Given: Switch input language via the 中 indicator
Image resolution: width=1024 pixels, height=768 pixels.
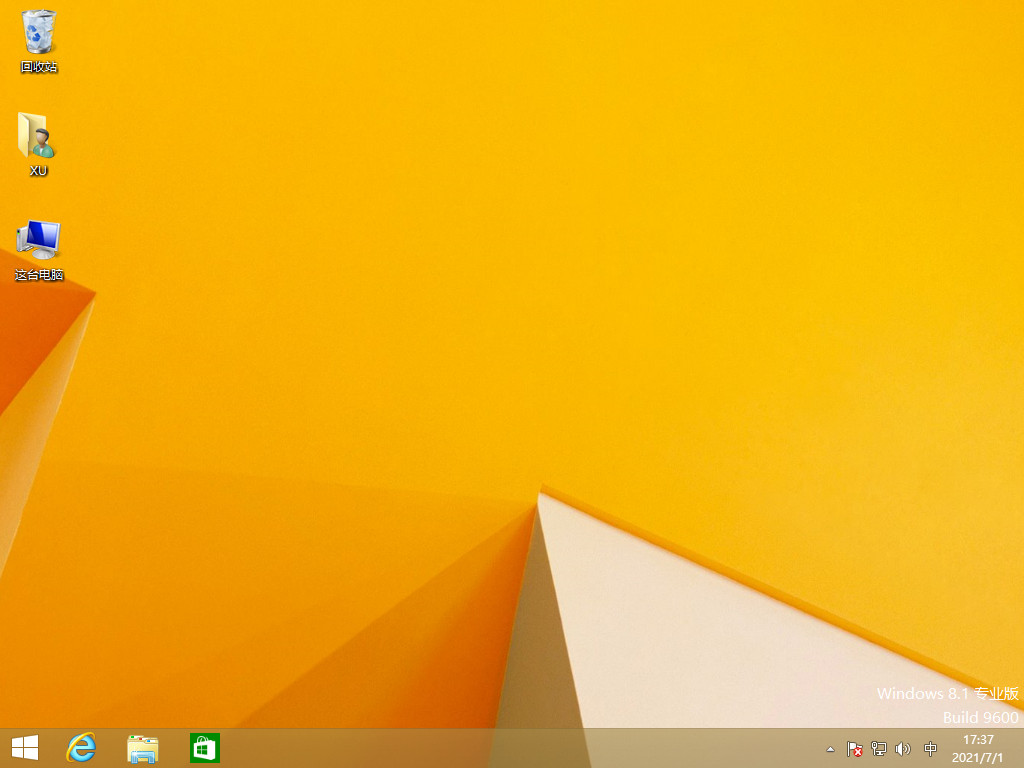Looking at the screenshot, I should [928, 748].
